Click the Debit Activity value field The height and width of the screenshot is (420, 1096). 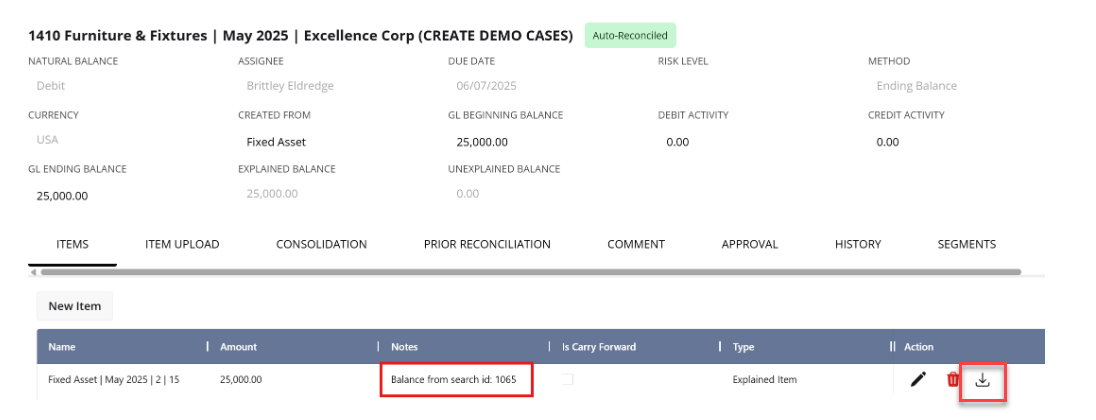coord(677,142)
